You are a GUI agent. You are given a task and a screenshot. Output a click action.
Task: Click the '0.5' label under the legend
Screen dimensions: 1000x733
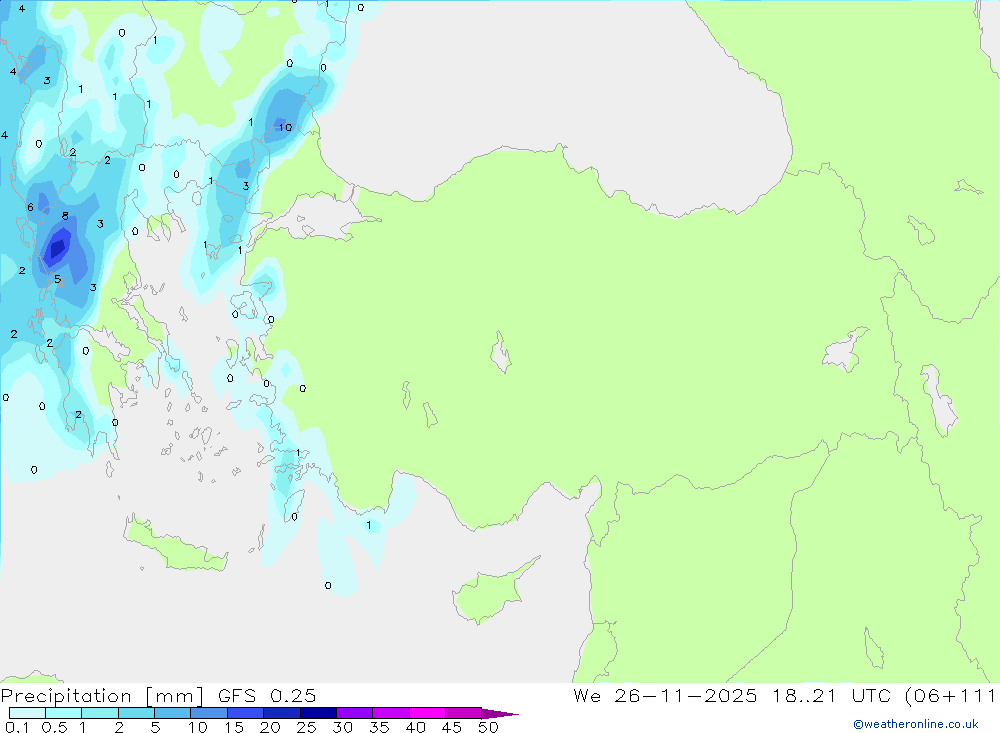point(54,727)
